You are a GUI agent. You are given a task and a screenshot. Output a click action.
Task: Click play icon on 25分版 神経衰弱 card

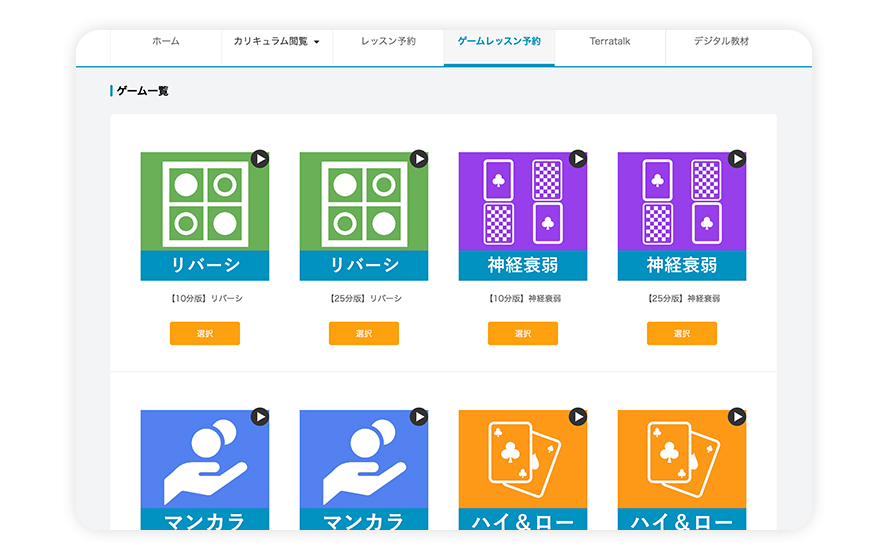[737, 159]
